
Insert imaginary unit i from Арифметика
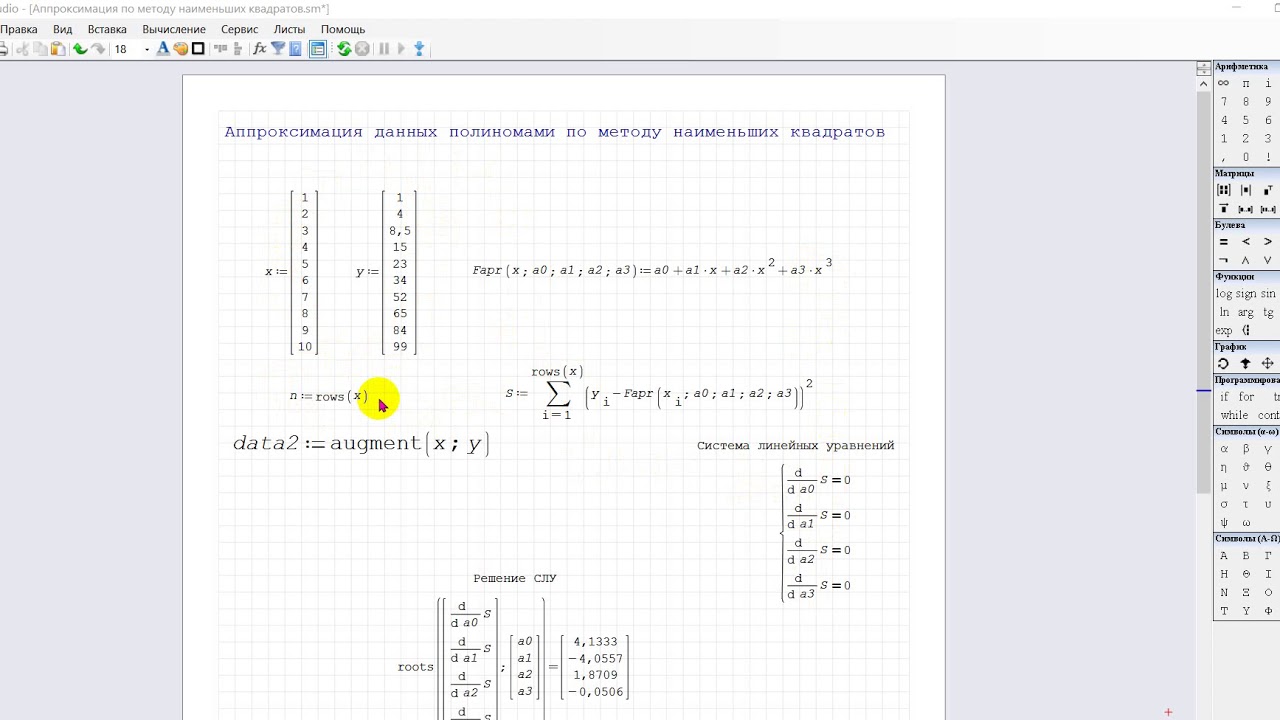[1268, 84]
